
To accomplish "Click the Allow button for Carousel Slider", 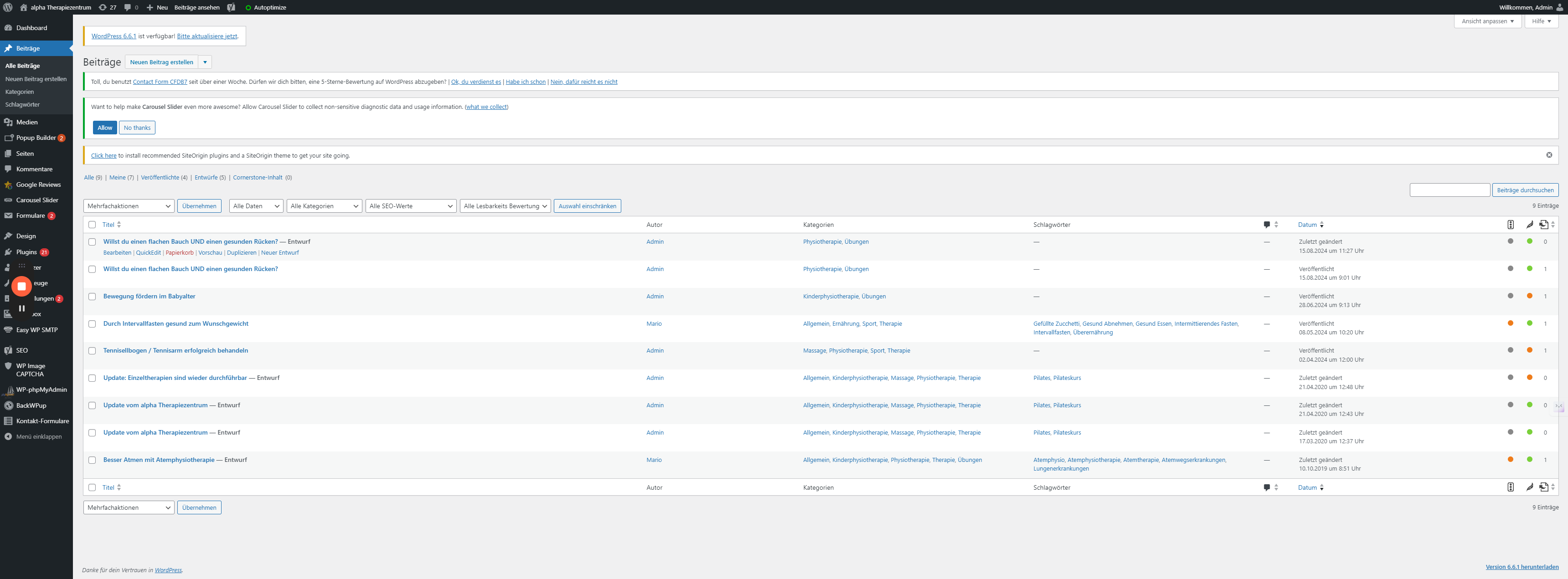I will (x=105, y=128).
